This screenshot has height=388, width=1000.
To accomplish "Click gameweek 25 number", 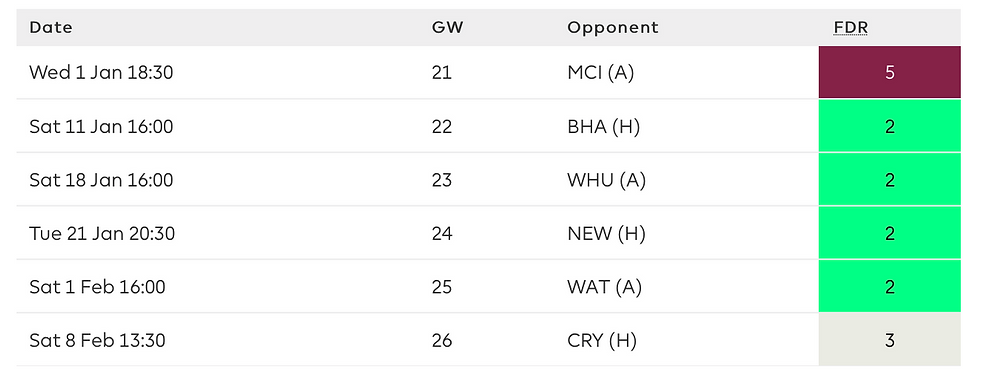I will 442,287.
